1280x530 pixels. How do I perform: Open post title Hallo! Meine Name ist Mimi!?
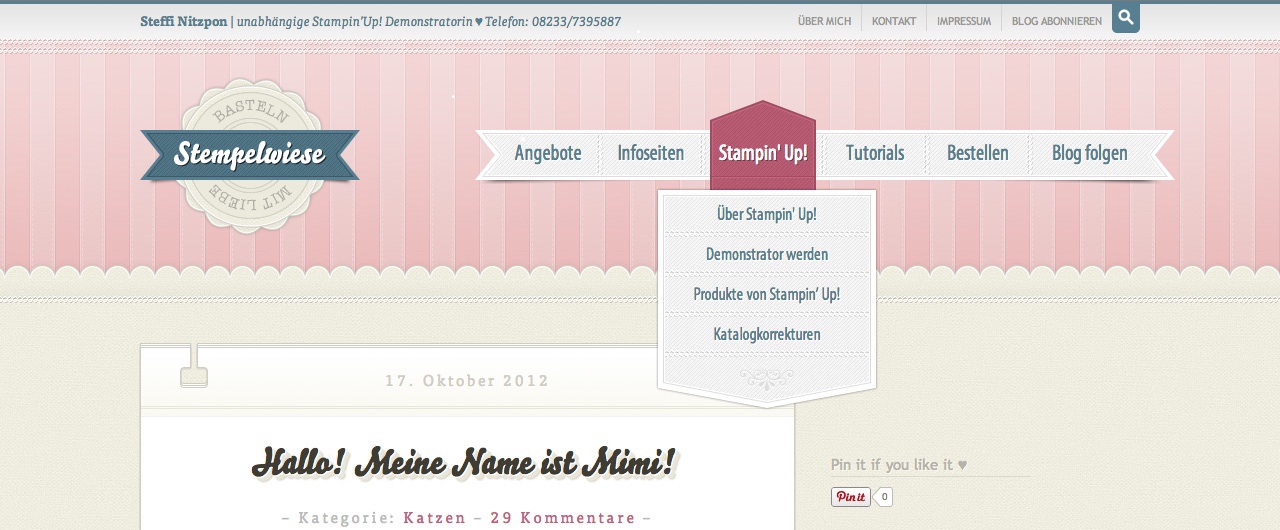[x=466, y=464]
